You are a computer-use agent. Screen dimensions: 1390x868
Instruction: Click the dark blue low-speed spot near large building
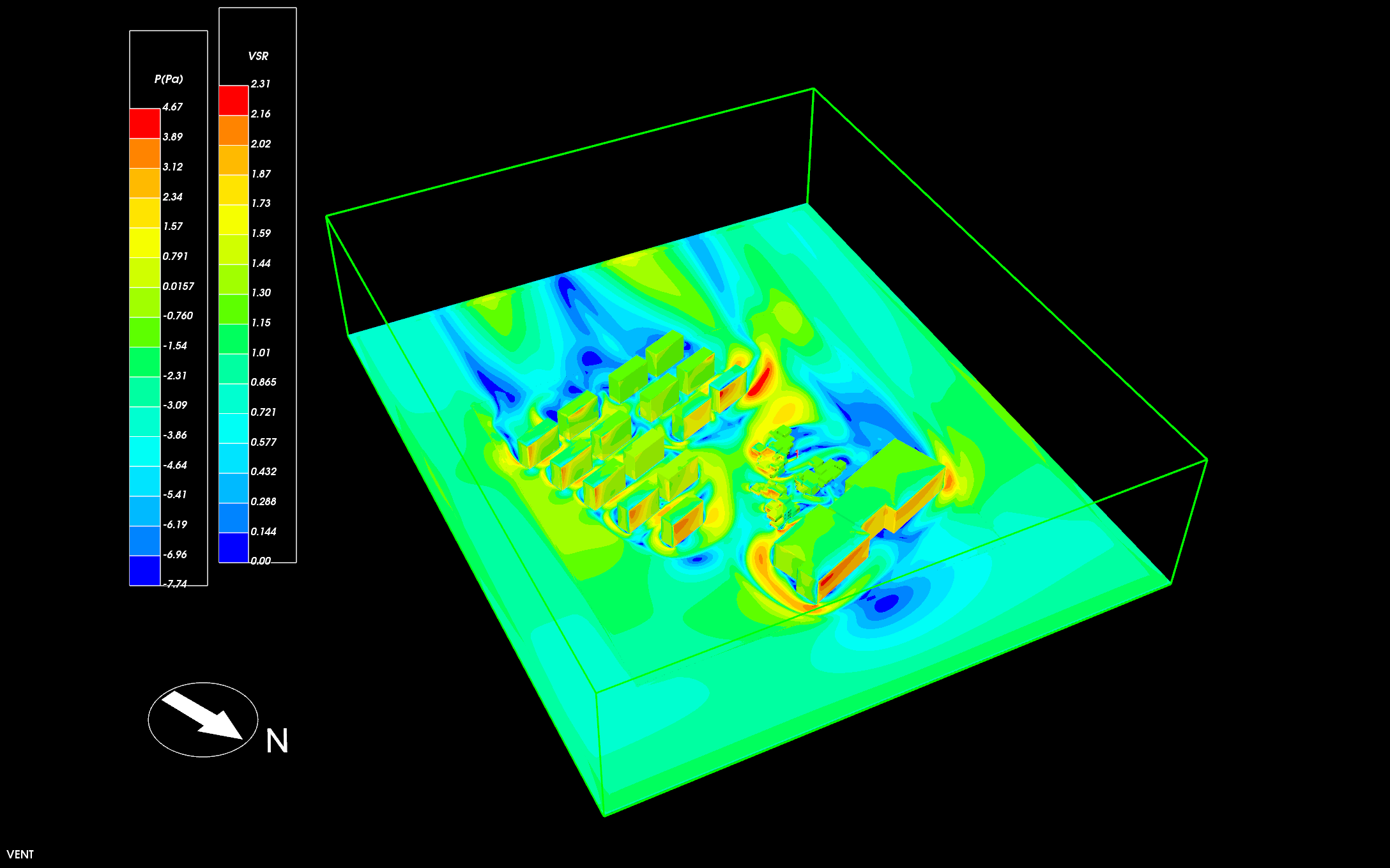point(887,603)
